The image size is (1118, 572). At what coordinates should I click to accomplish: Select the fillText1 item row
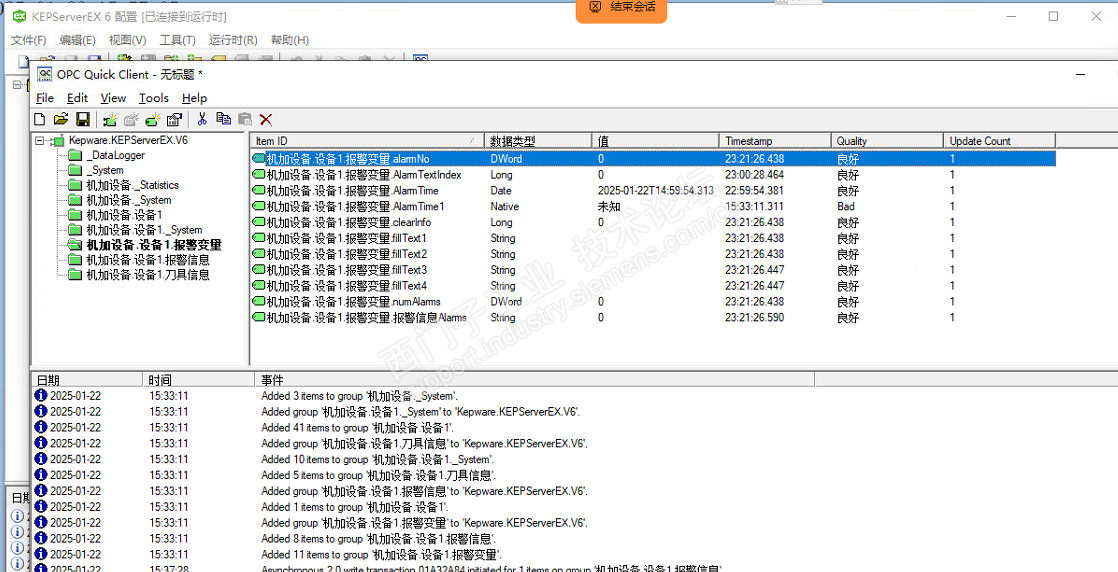point(652,238)
